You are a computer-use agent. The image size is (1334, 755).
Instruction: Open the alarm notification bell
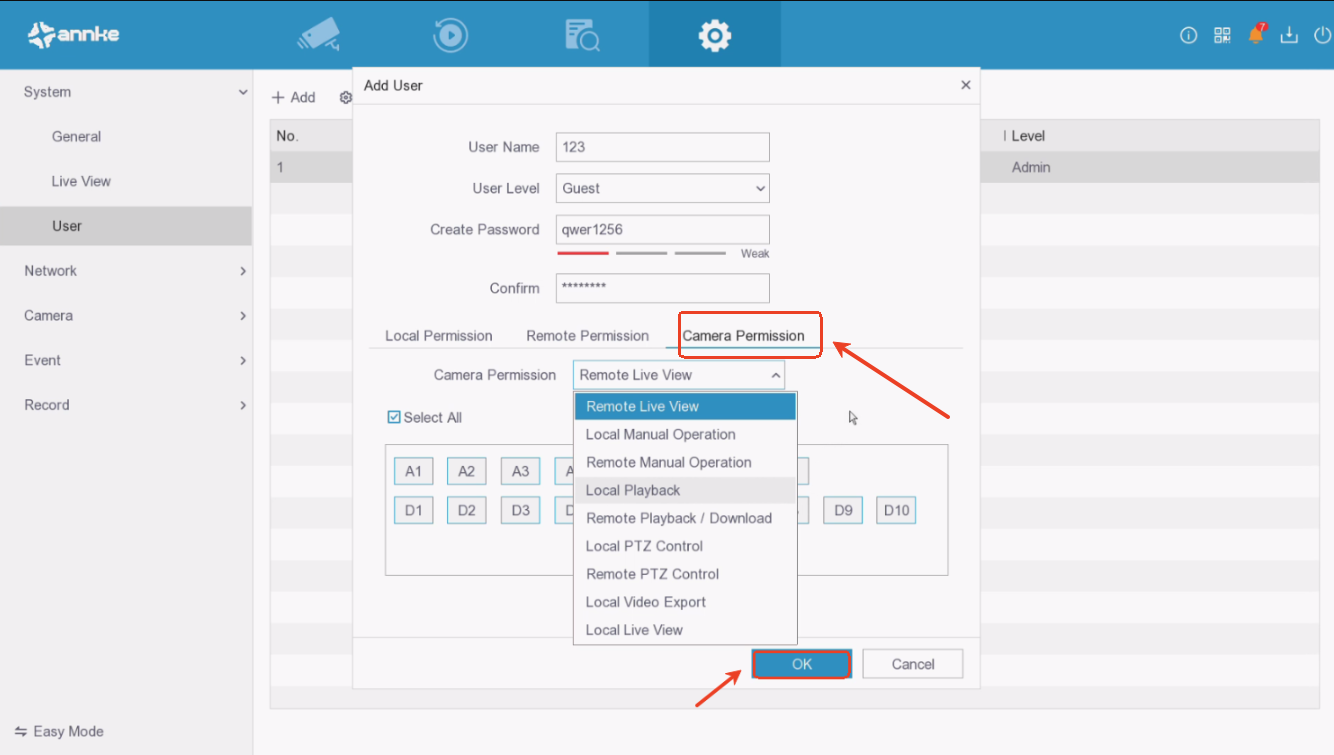1256,36
